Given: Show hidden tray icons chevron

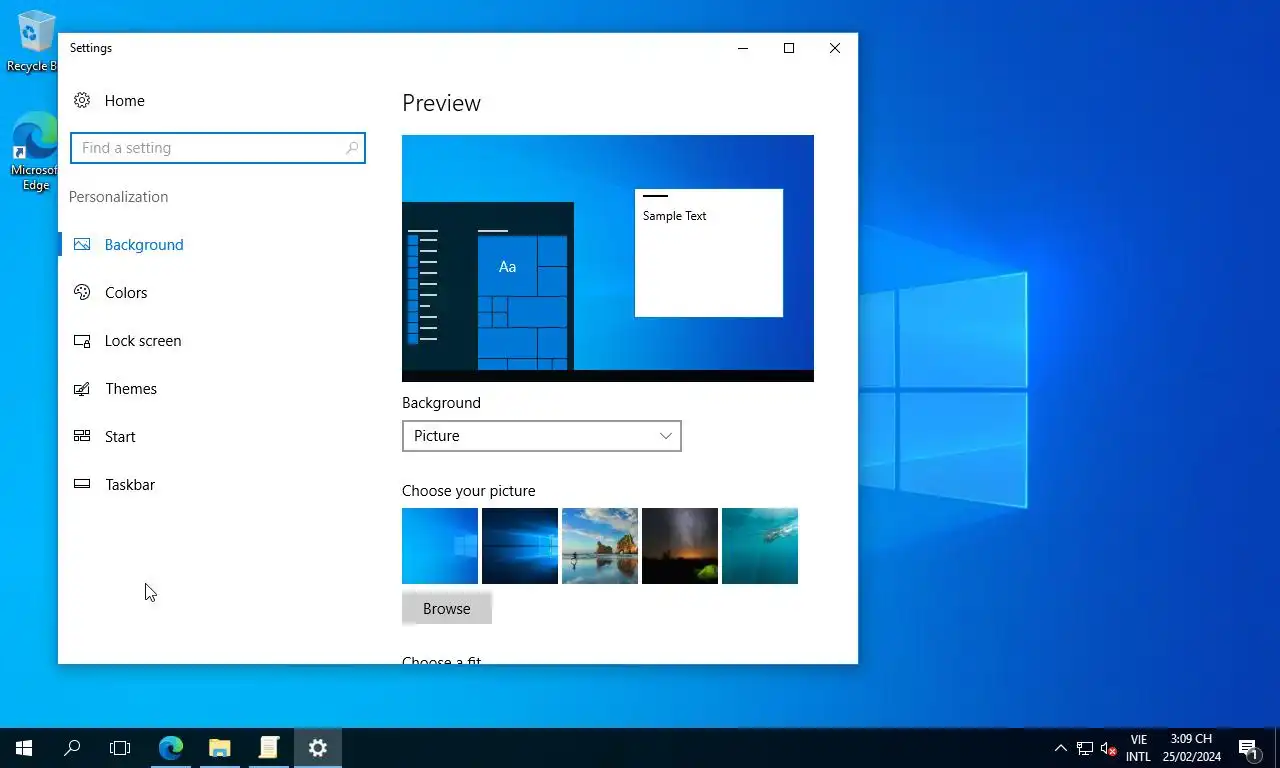Looking at the screenshot, I should pos(1061,748).
